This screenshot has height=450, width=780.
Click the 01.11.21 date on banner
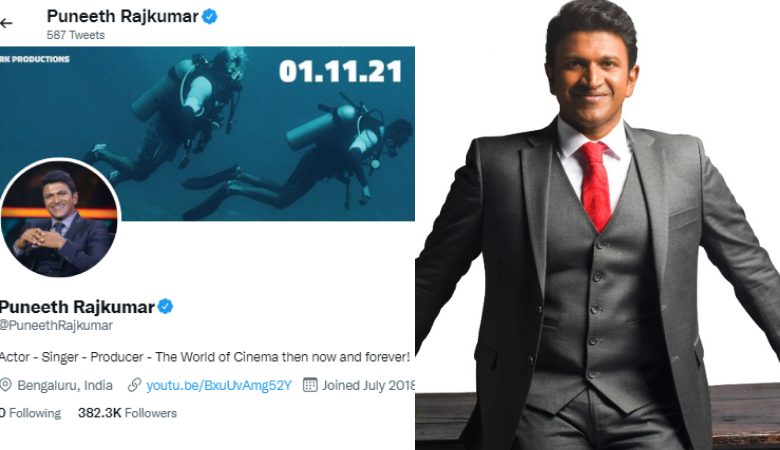[340, 71]
